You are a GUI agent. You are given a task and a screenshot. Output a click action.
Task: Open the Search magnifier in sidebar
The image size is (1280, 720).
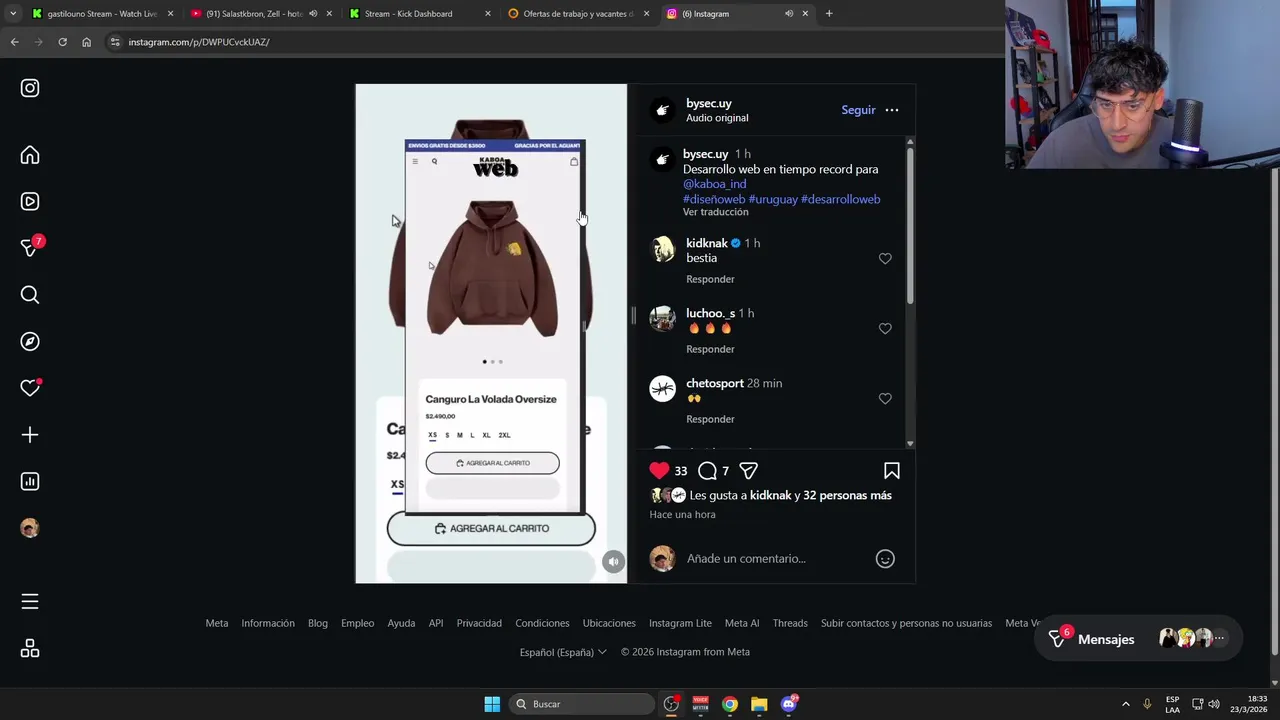click(x=30, y=294)
